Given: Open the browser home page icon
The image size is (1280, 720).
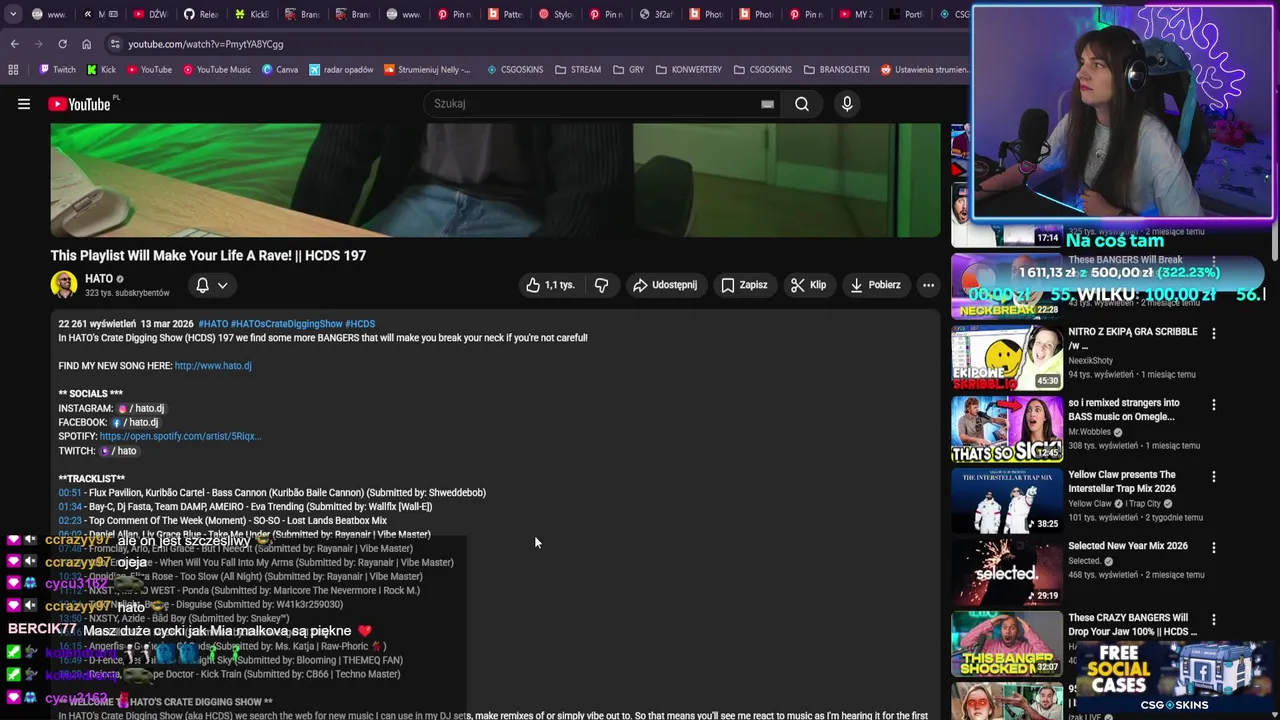Looking at the screenshot, I should (86, 44).
